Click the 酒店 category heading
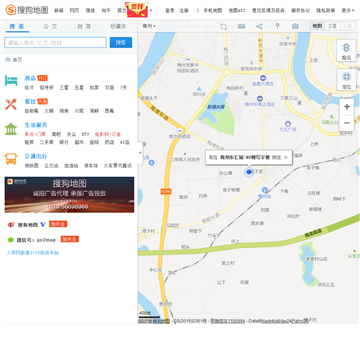Image resolution: width=360 pixels, height=360 pixels. coord(30,78)
